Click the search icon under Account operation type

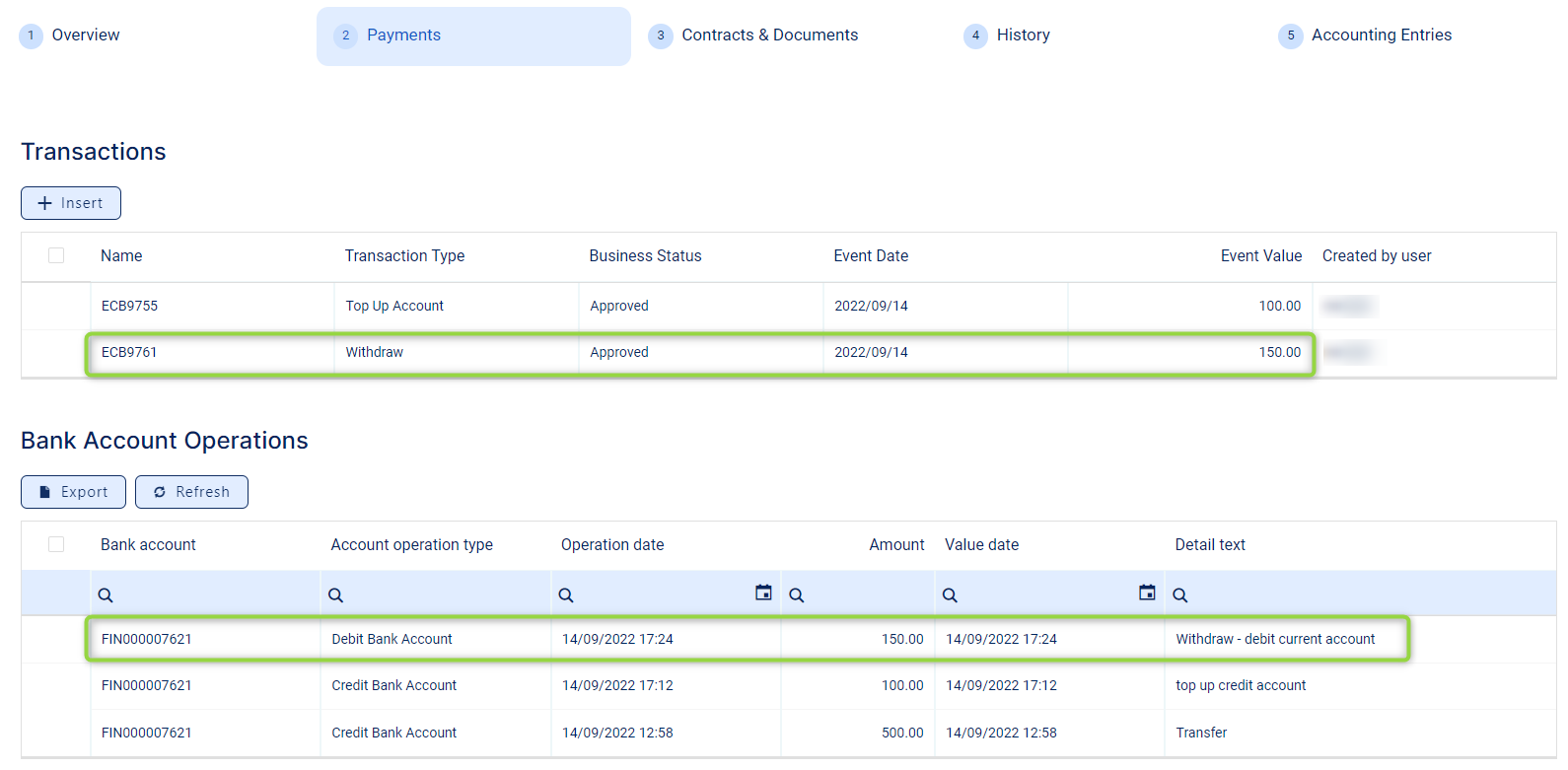pyautogui.click(x=335, y=595)
